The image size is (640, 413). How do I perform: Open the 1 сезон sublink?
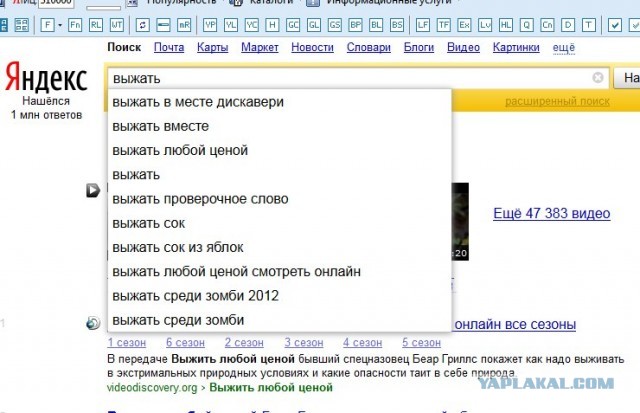tap(127, 343)
